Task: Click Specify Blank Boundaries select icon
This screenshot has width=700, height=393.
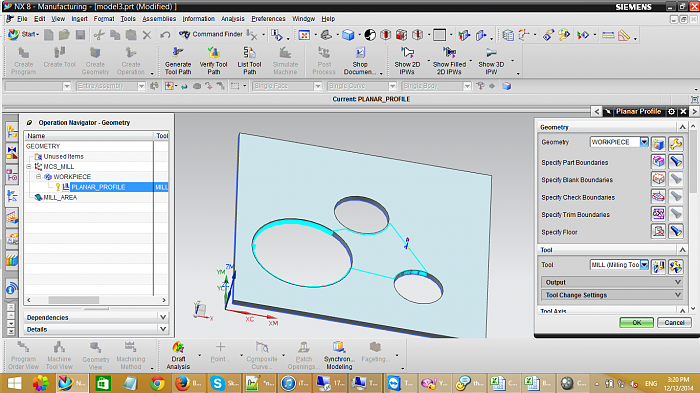Action: pos(658,179)
